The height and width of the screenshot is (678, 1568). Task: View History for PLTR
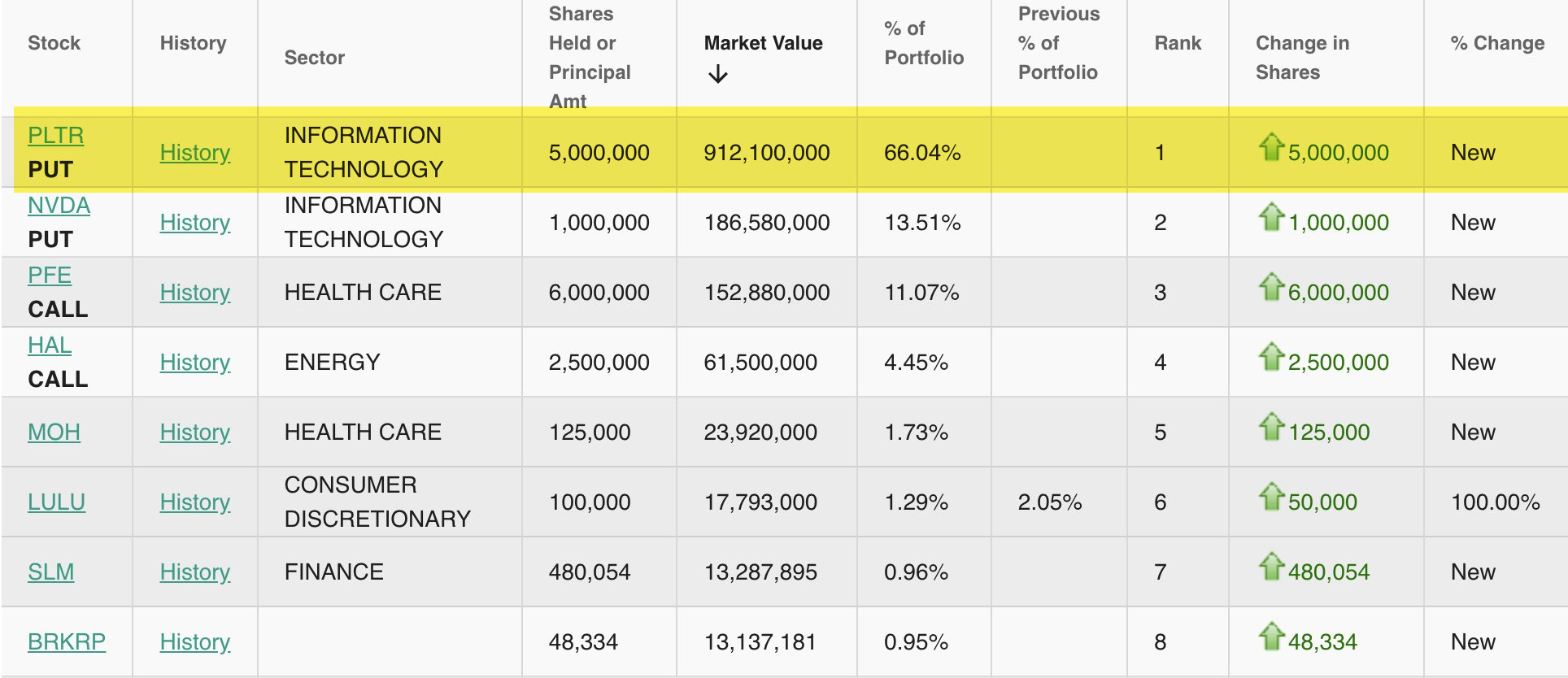pos(195,152)
